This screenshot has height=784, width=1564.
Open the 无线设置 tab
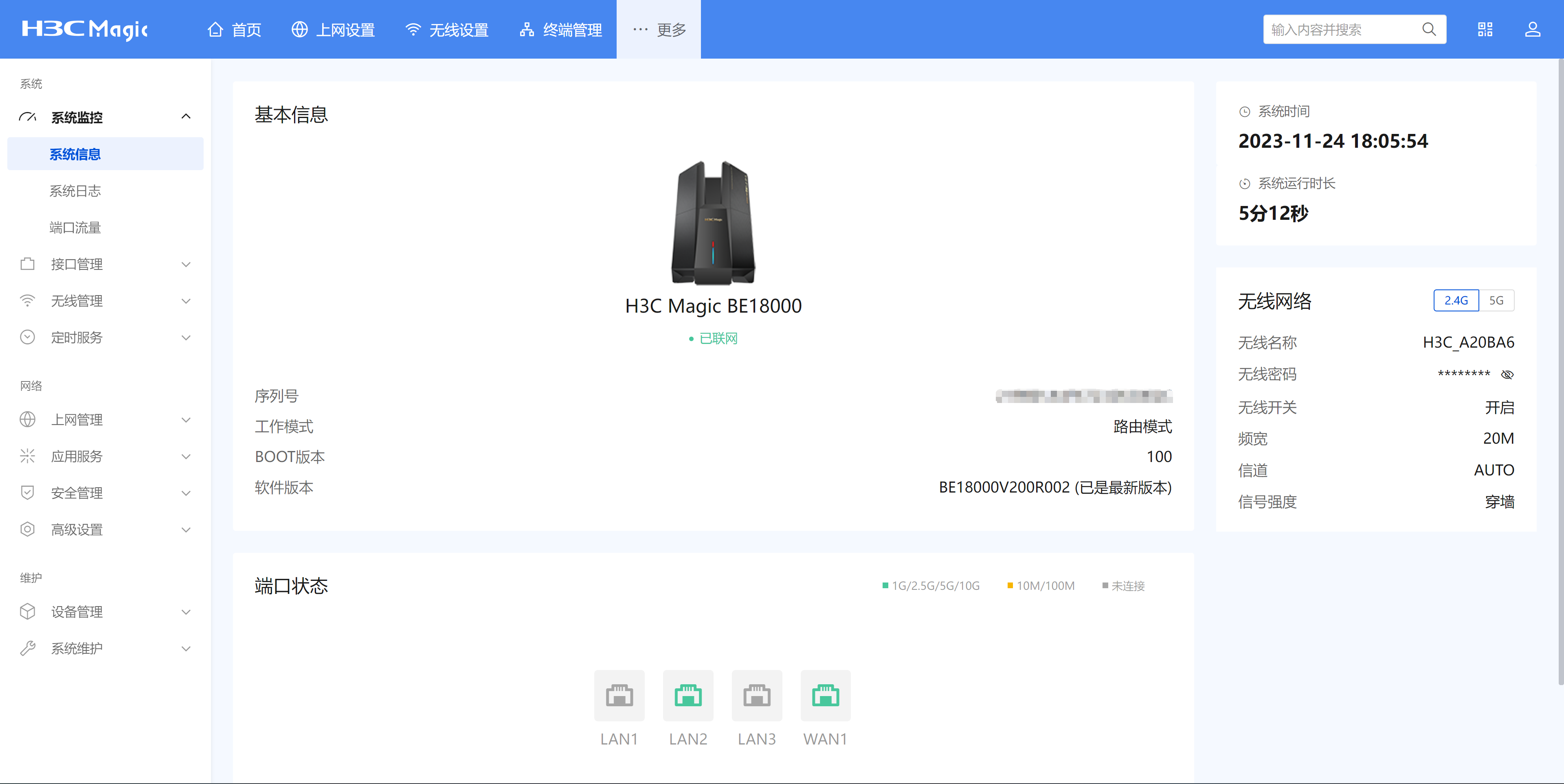click(x=447, y=29)
